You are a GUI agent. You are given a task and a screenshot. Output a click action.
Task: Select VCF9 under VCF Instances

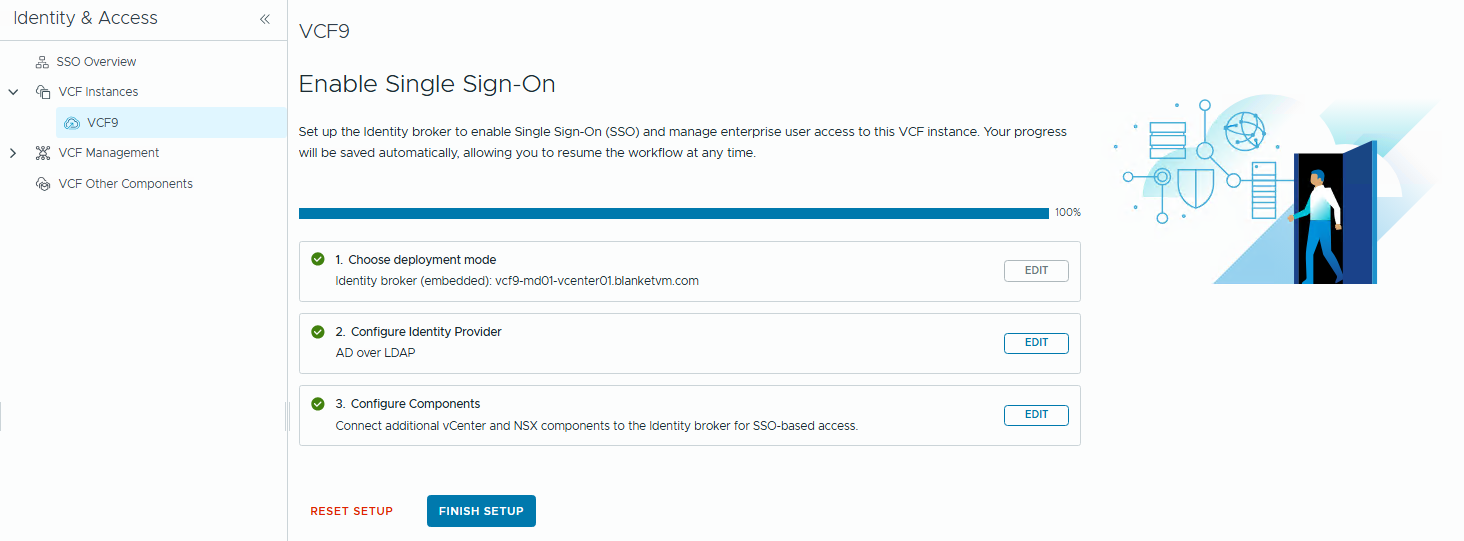coord(103,123)
